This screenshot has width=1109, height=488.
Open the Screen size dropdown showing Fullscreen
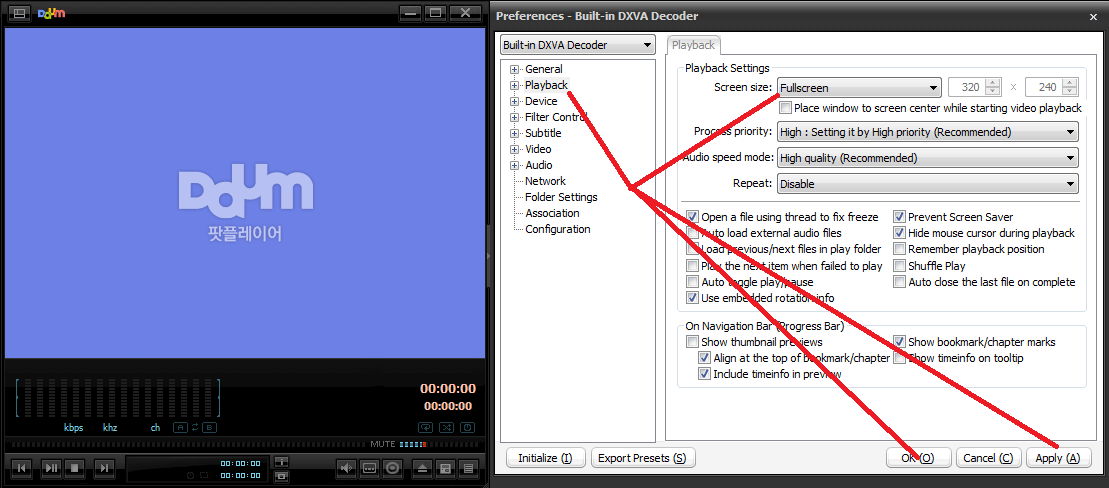pos(859,88)
